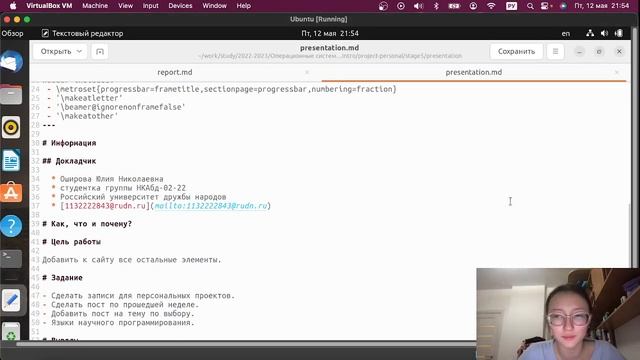The width and height of the screenshot is (640, 360).
Task: Click line Добавить к сайту все остальные элементы
Action: click(131, 260)
